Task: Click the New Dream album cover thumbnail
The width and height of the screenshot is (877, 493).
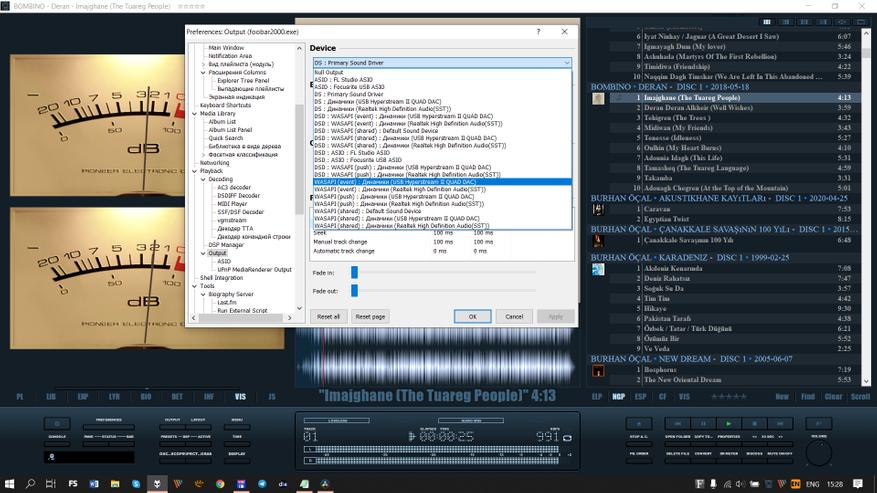Action: point(598,370)
